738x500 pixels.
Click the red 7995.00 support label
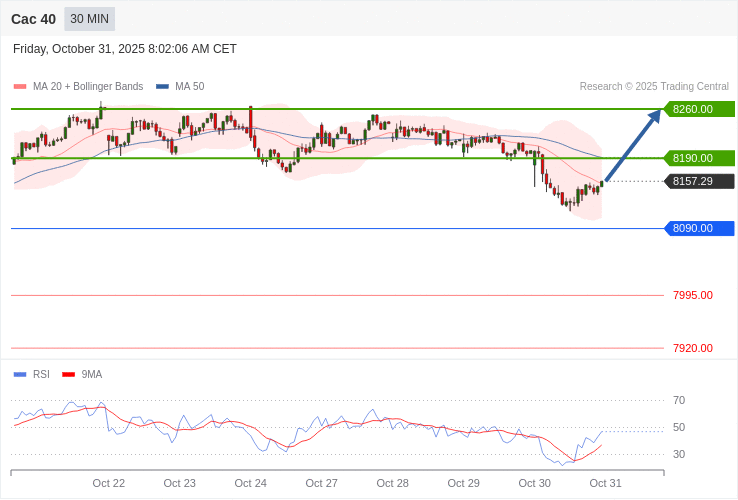[x=692, y=295]
